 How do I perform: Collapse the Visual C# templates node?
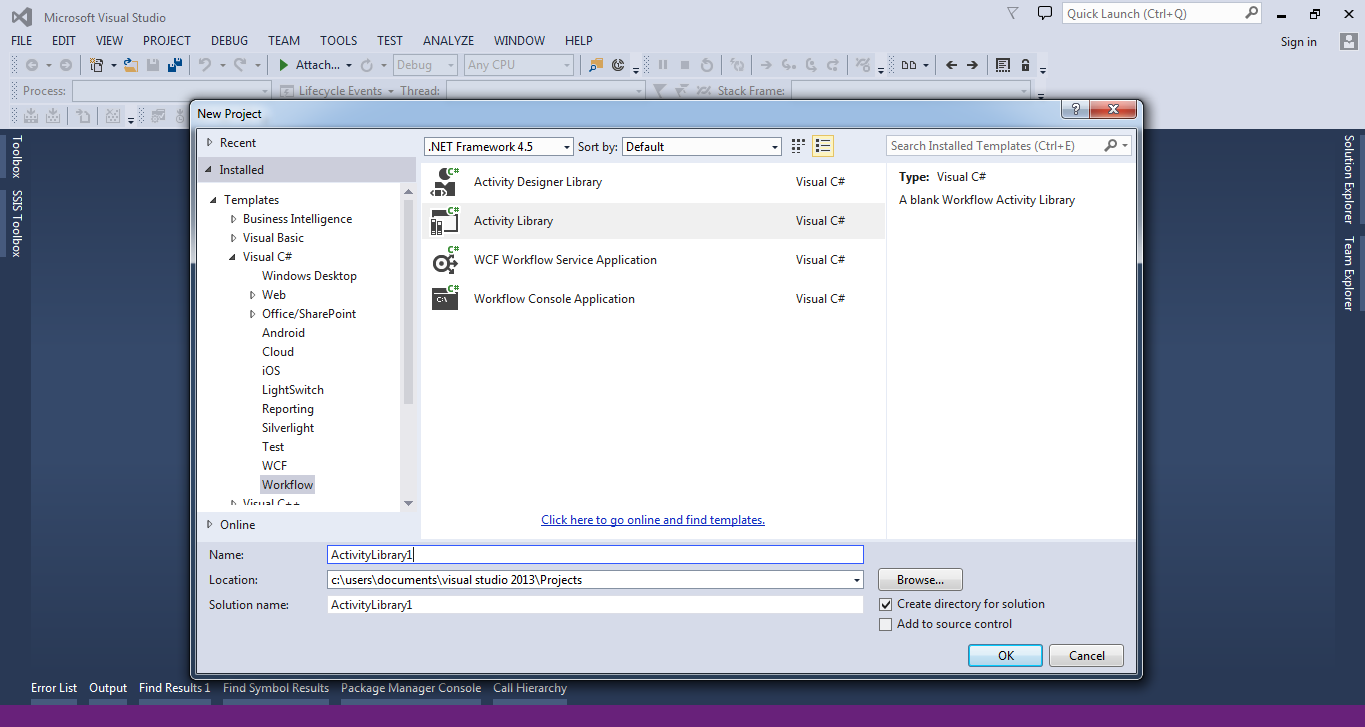click(x=231, y=256)
